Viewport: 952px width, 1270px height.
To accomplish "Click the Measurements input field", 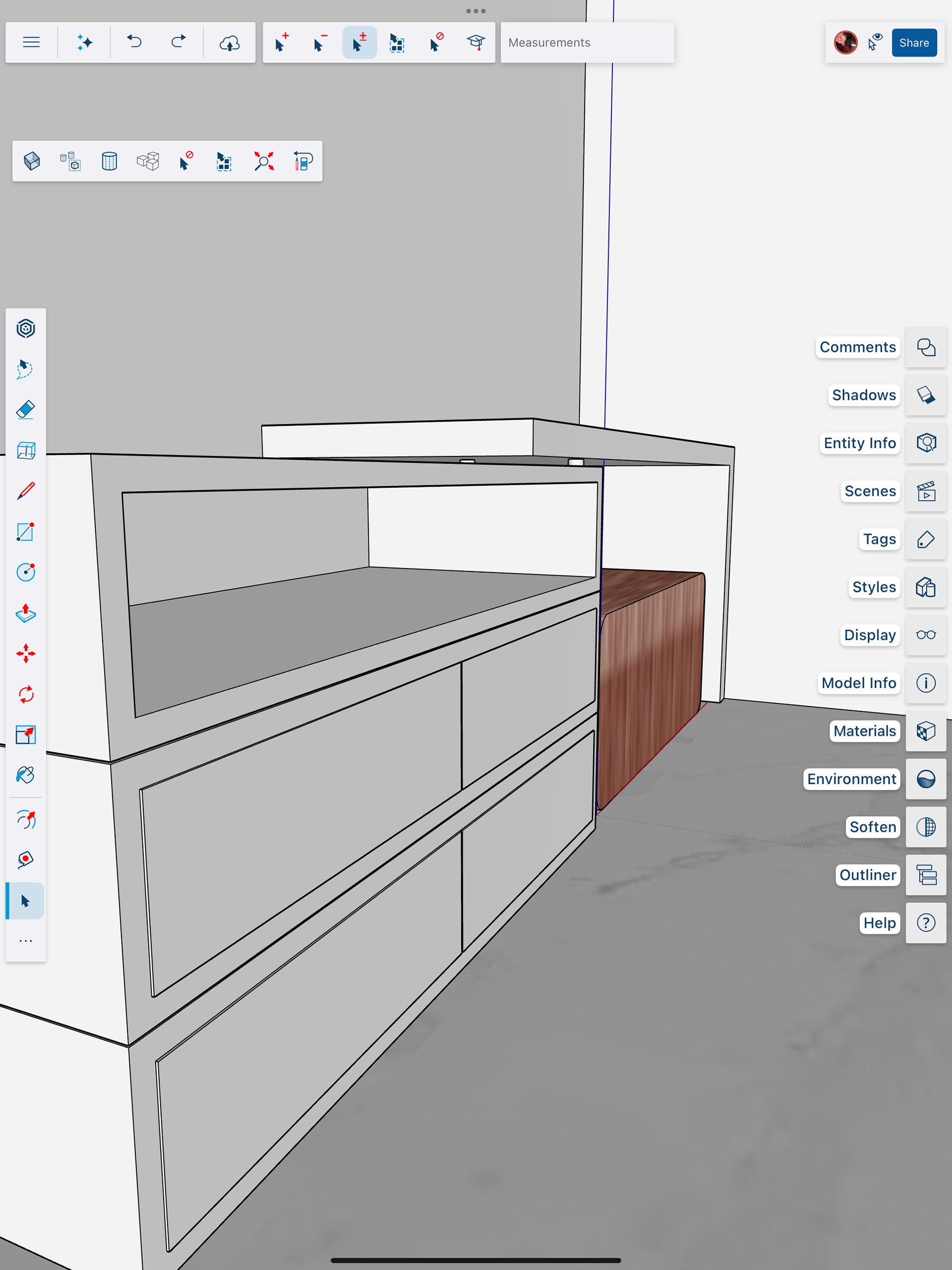I will (587, 43).
